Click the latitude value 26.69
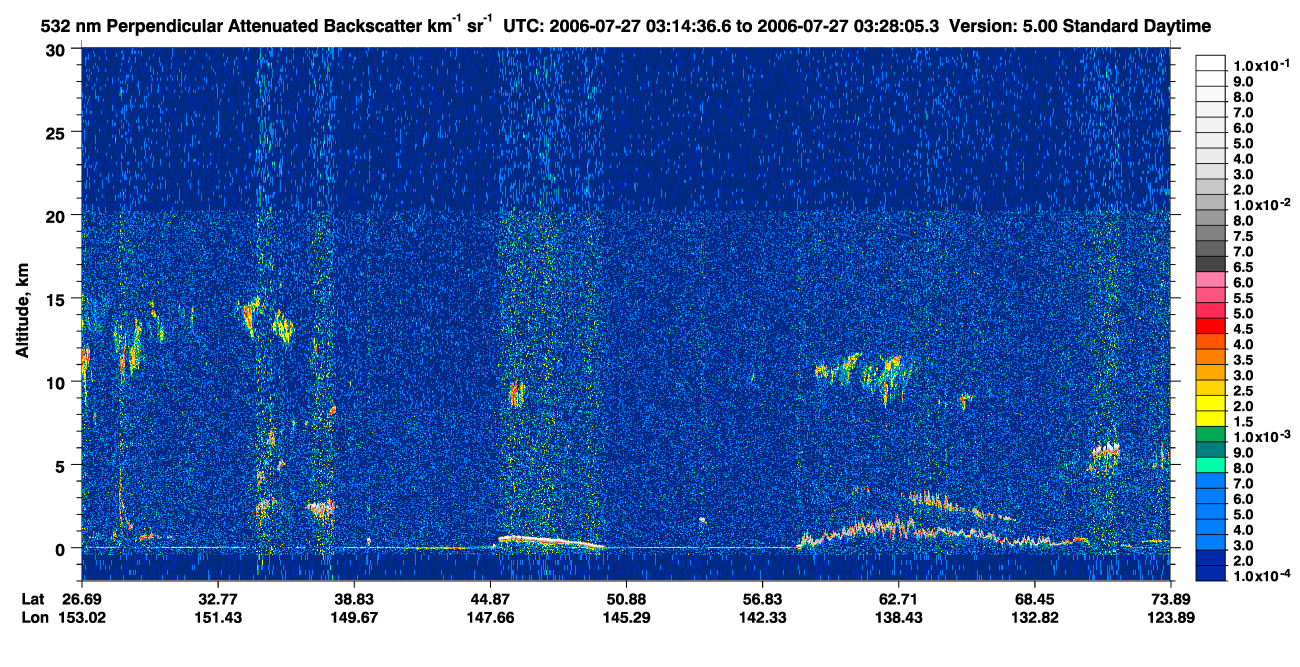 click(x=82, y=598)
